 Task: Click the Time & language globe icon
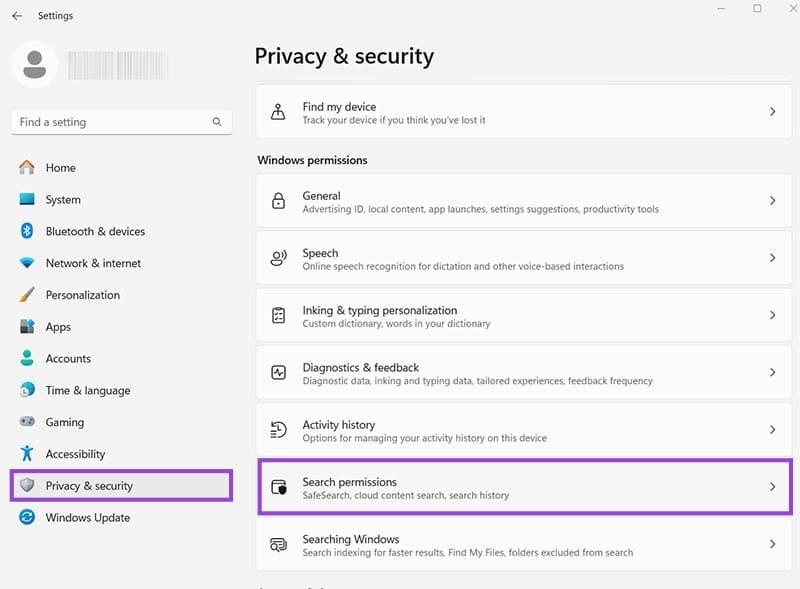27,389
